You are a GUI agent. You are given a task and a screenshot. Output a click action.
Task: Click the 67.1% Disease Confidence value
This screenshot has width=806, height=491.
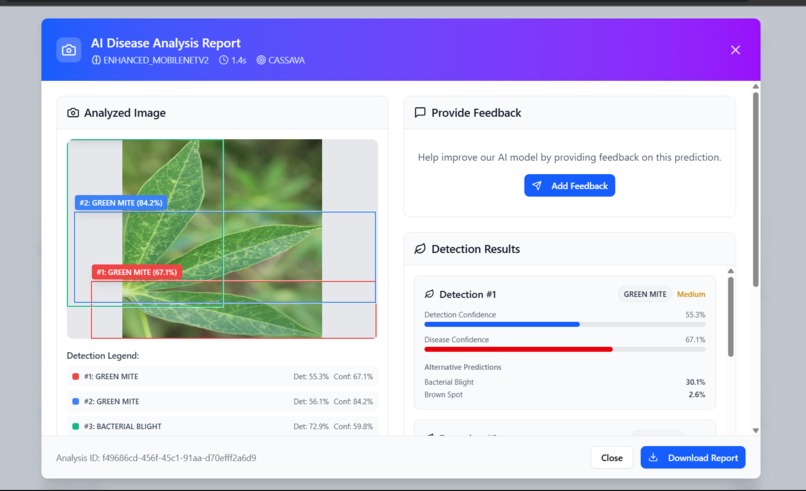click(695, 339)
